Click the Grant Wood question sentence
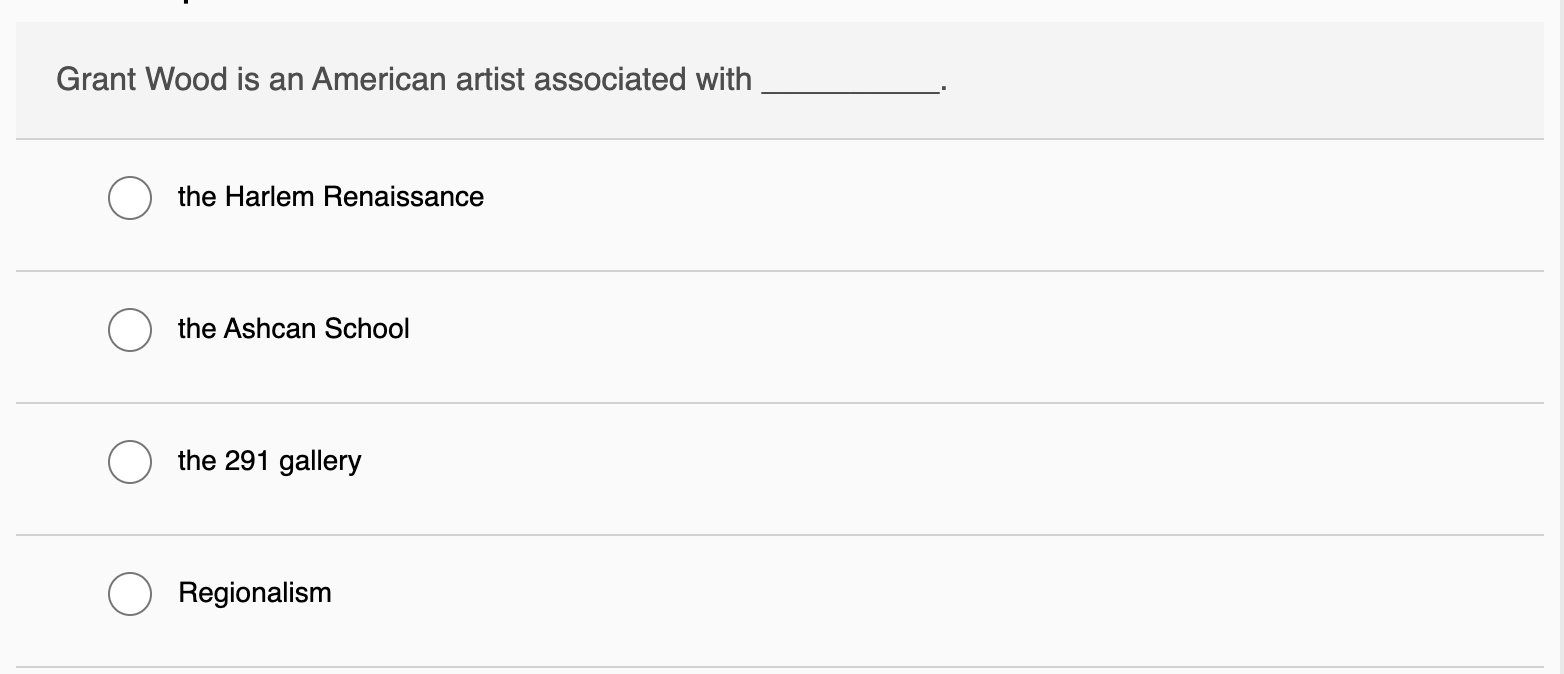Image resolution: width=1564 pixels, height=674 pixels. click(x=403, y=80)
